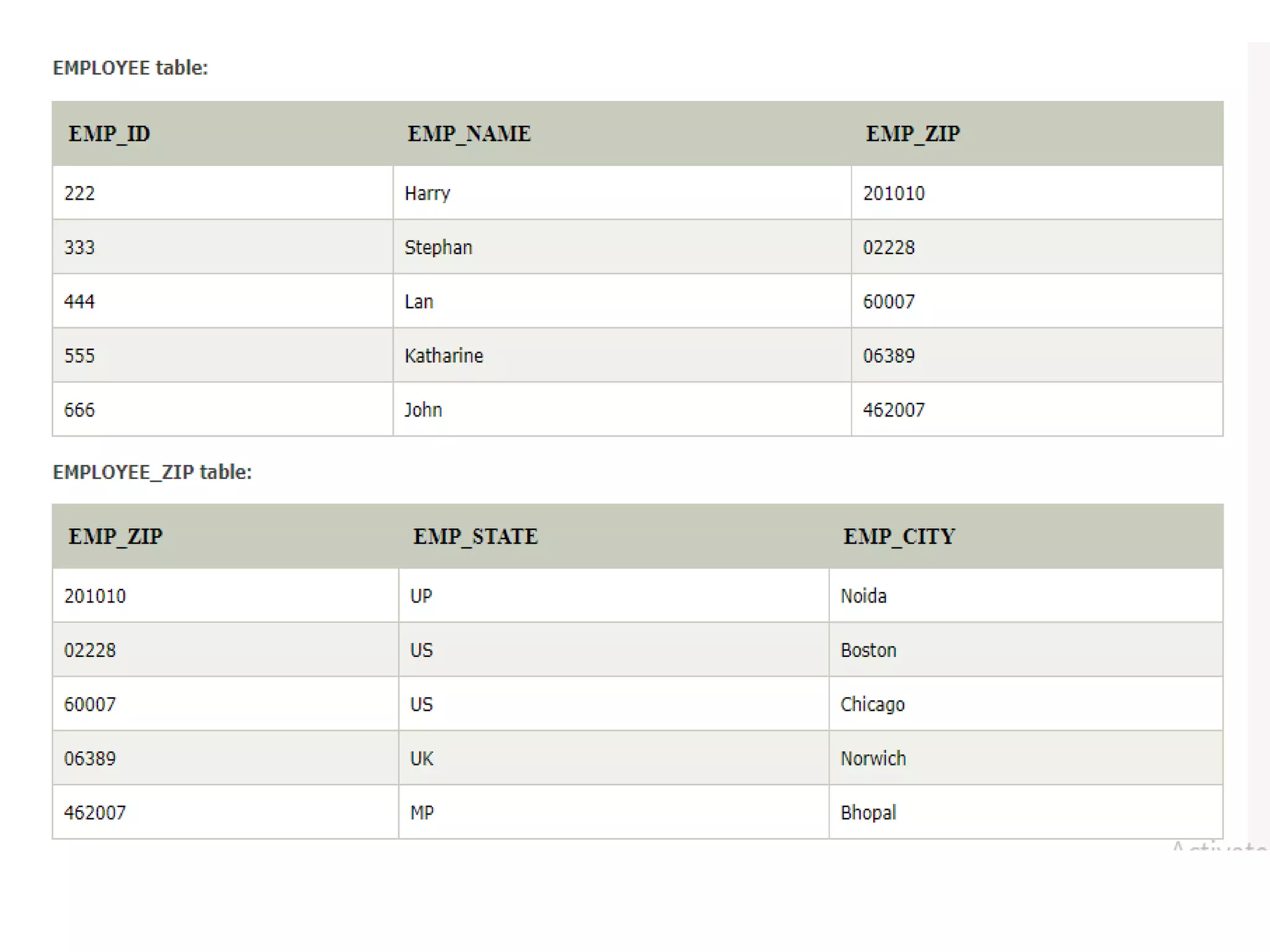Select the Noida city cell

point(863,596)
